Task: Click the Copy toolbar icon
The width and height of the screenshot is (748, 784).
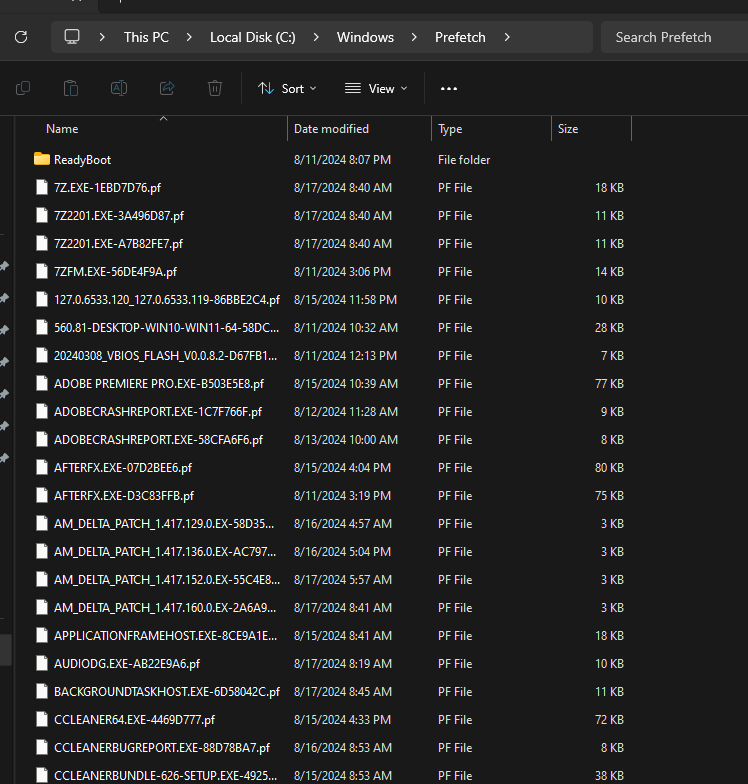Action: [23, 88]
